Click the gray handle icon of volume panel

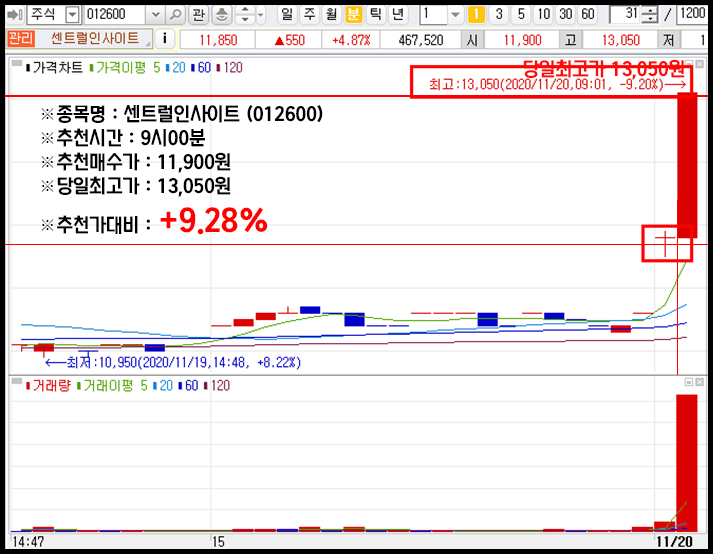[x=17, y=381]
